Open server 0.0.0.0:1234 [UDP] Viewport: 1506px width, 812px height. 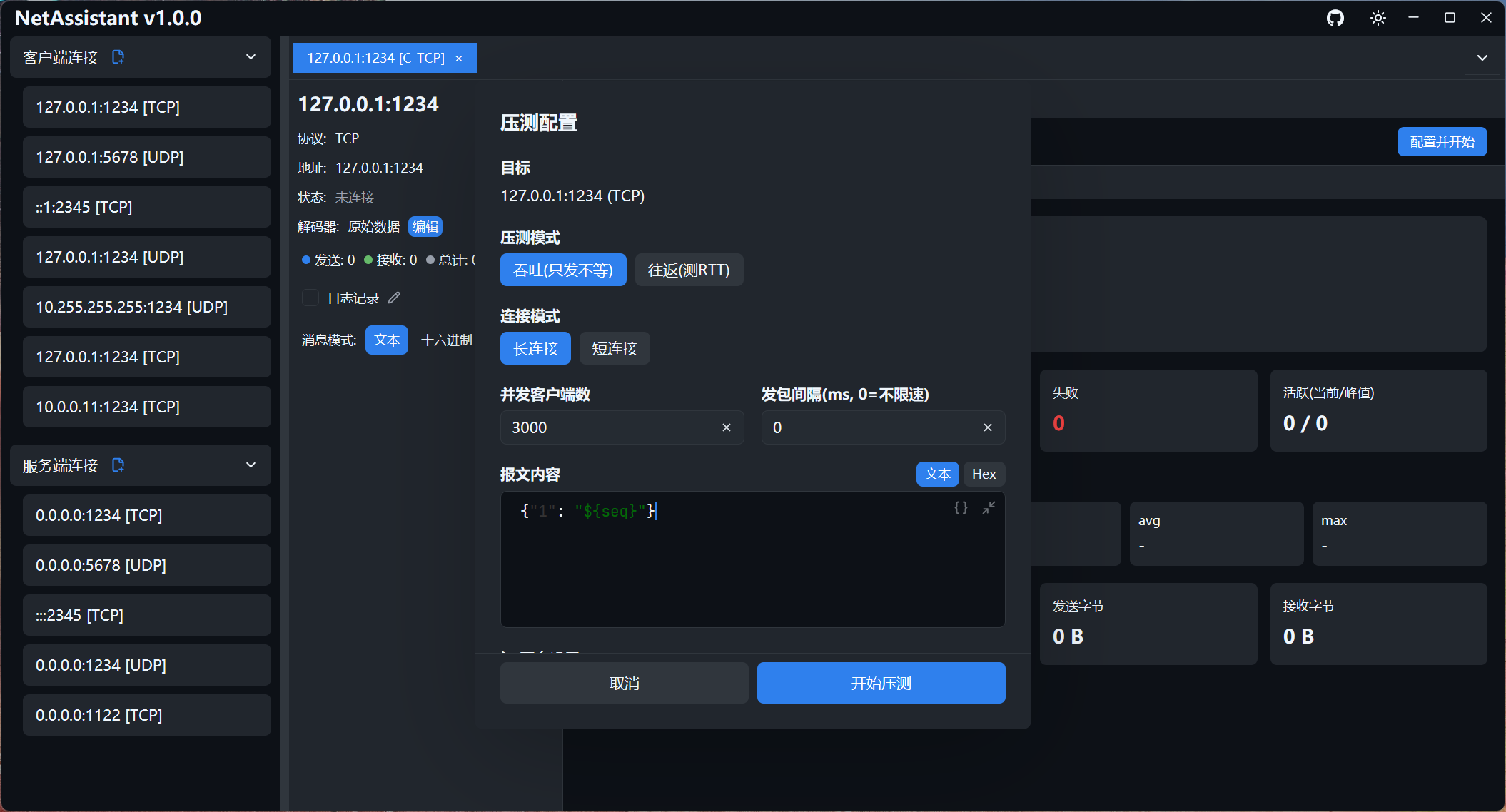tap(147, 665)
